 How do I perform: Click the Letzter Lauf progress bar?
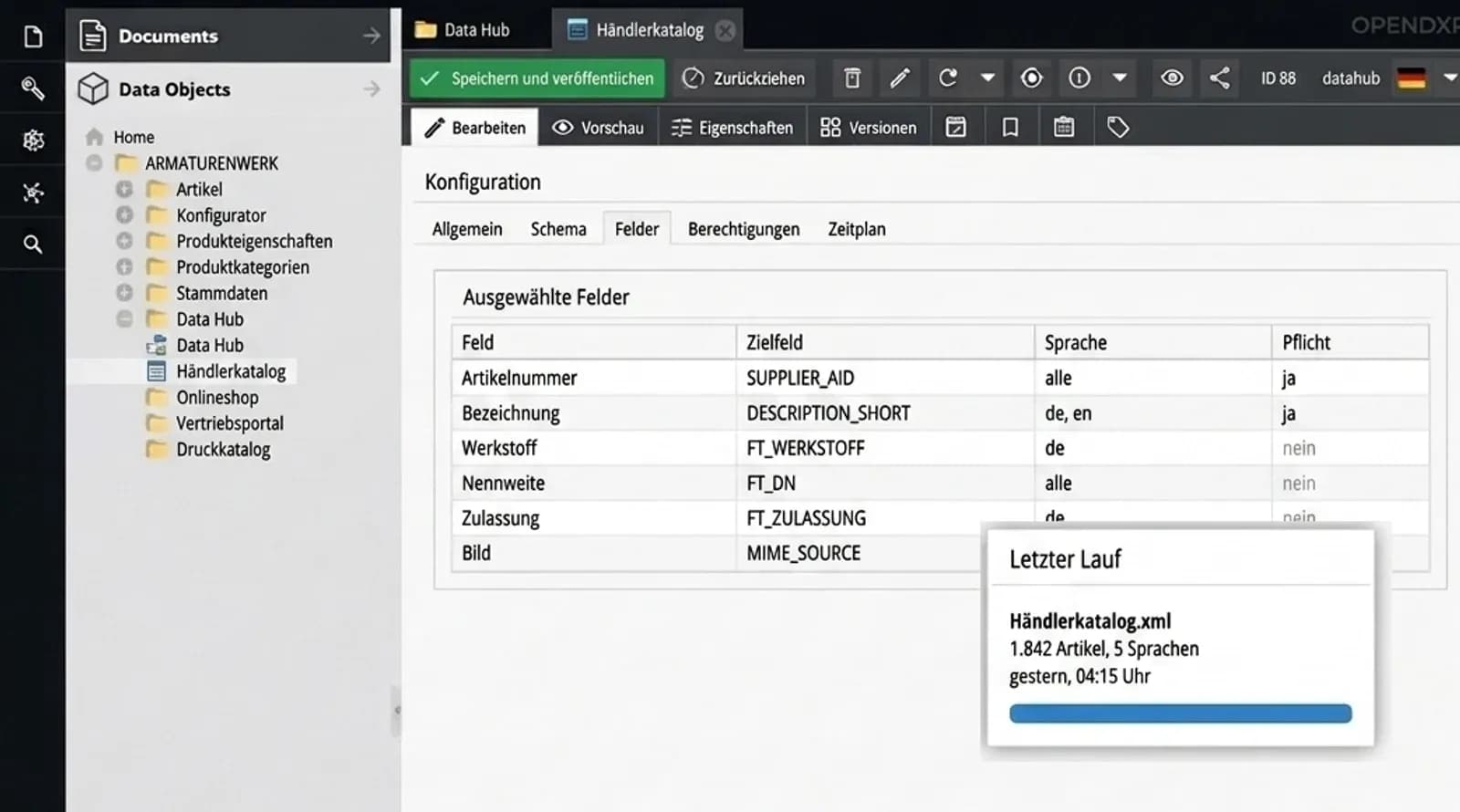pos(1180,713)
